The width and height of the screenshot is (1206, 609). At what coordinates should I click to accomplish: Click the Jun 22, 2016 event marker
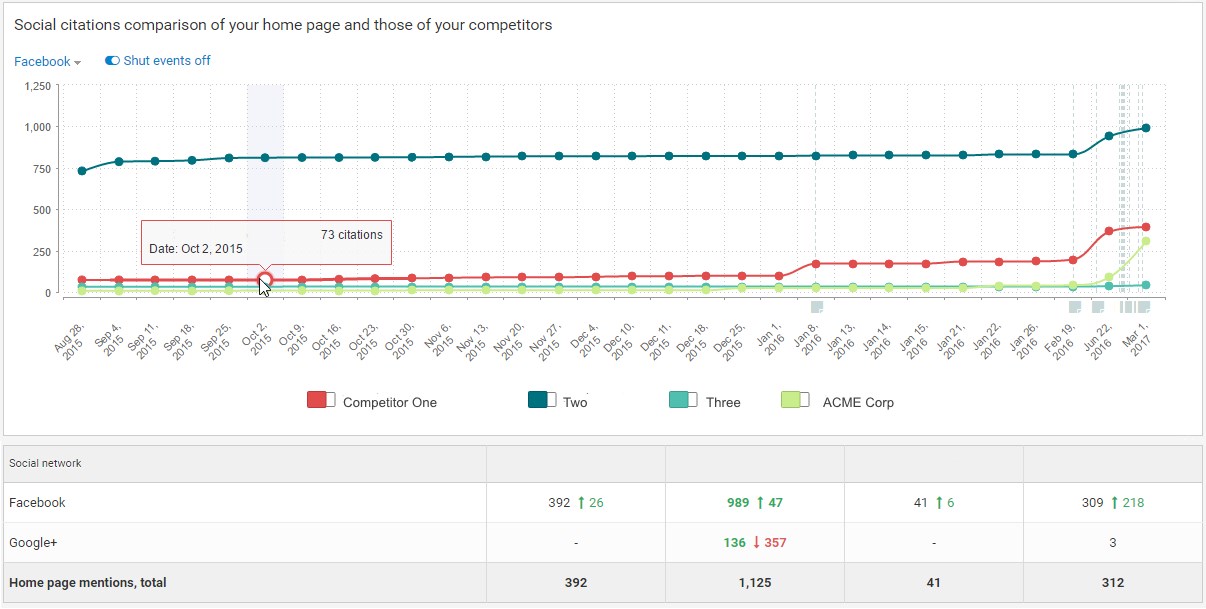1099,307
